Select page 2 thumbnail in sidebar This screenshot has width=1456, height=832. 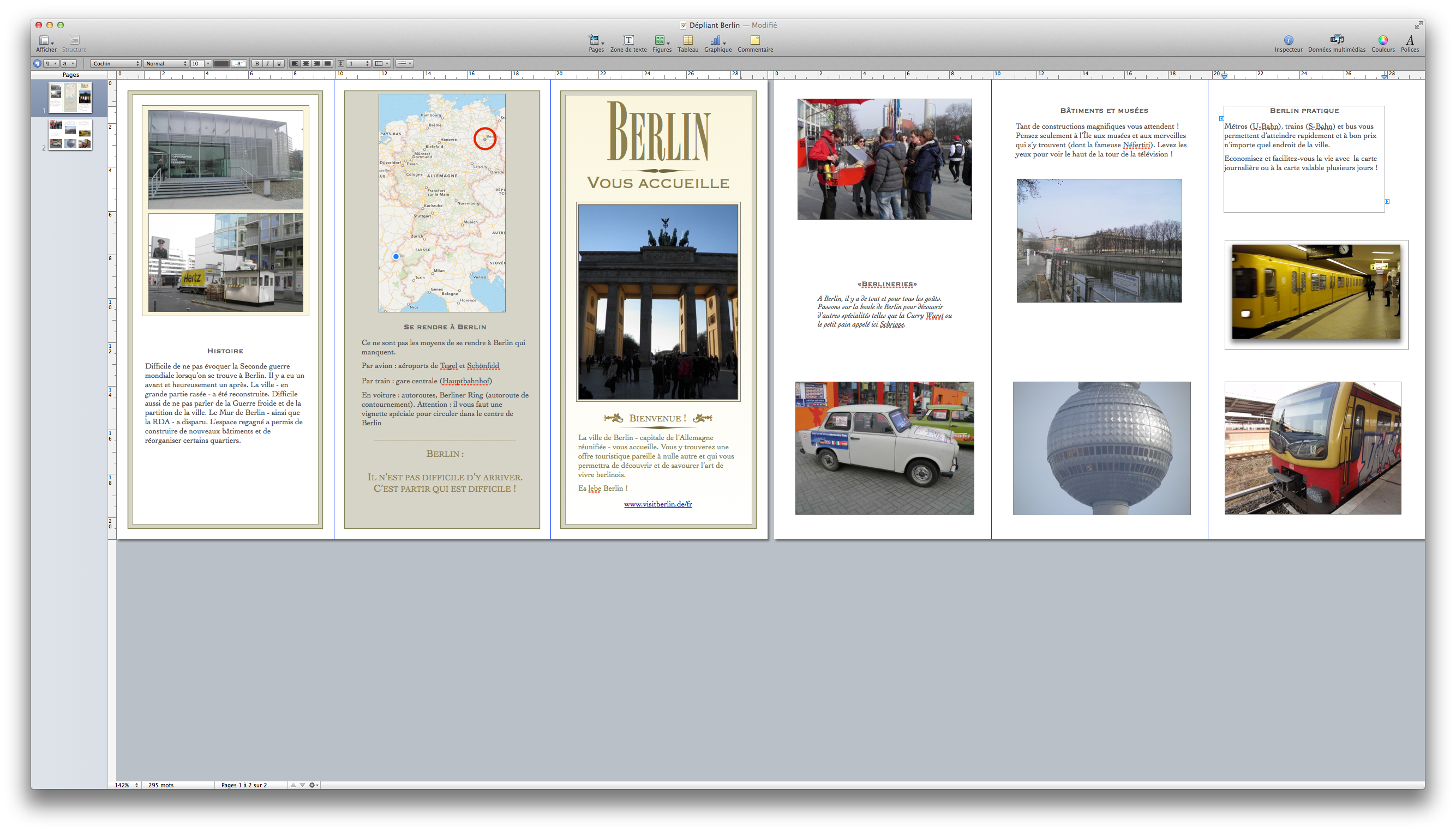click(70, 135)
